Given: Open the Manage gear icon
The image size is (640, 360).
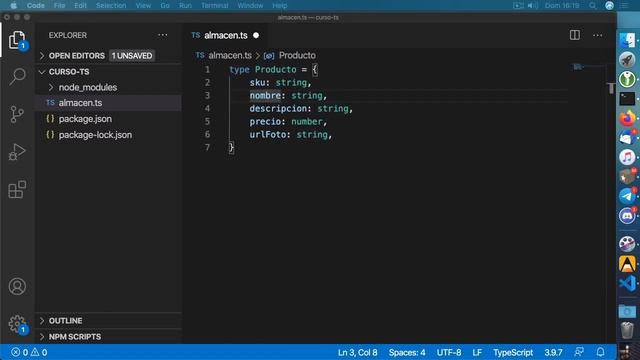Looking at the screenshot, I should tap(17, 324).
